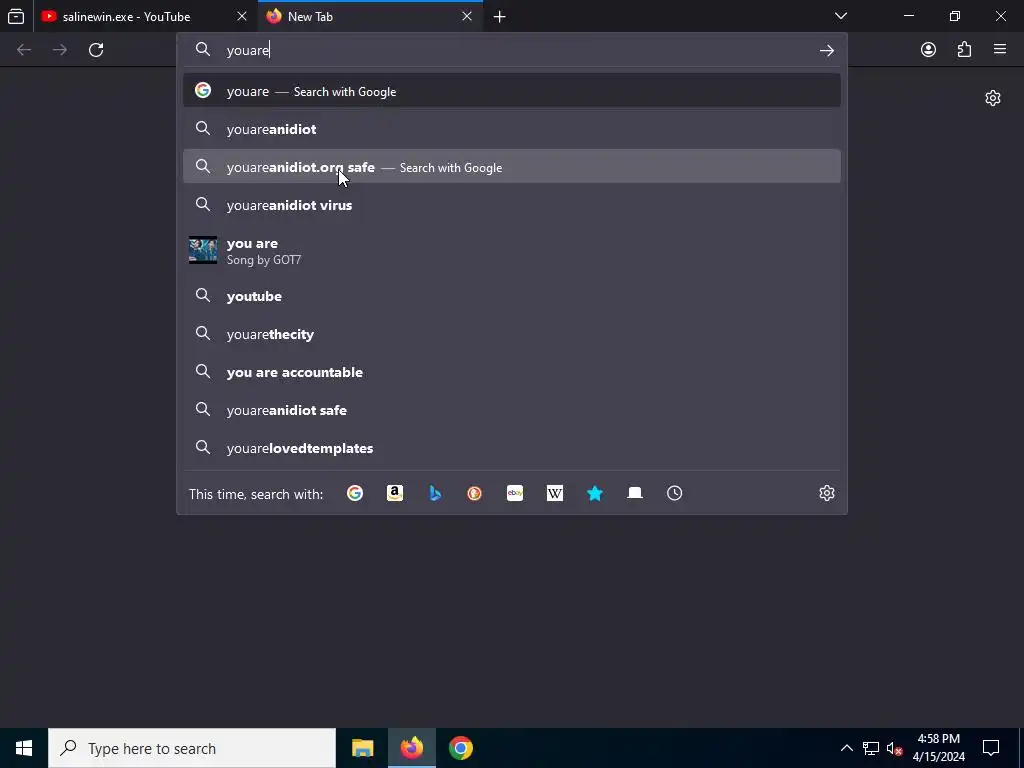Choose the 'youareanidiot' suggestion
Image resolution: width=1024 pixels, height=768 pixels.
(x=512, y=129)
